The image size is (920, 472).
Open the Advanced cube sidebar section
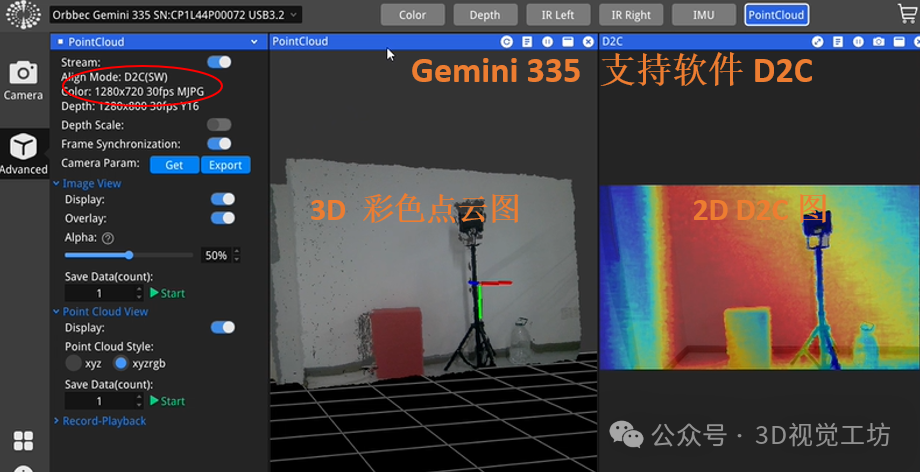(x=23, y=154)
